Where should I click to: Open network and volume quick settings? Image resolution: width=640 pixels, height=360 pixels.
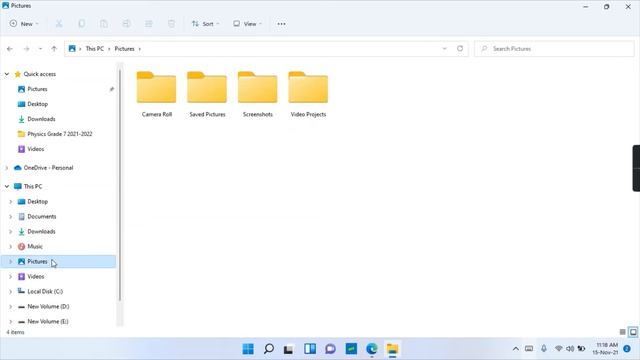click(x=570, y=349)
